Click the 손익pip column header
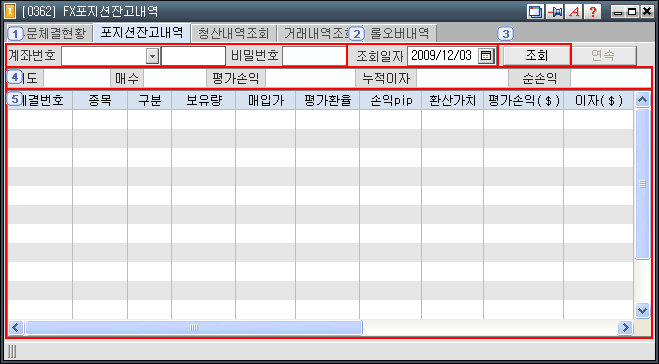Screen dimensions: 659x364 click(x=390, y=100)
